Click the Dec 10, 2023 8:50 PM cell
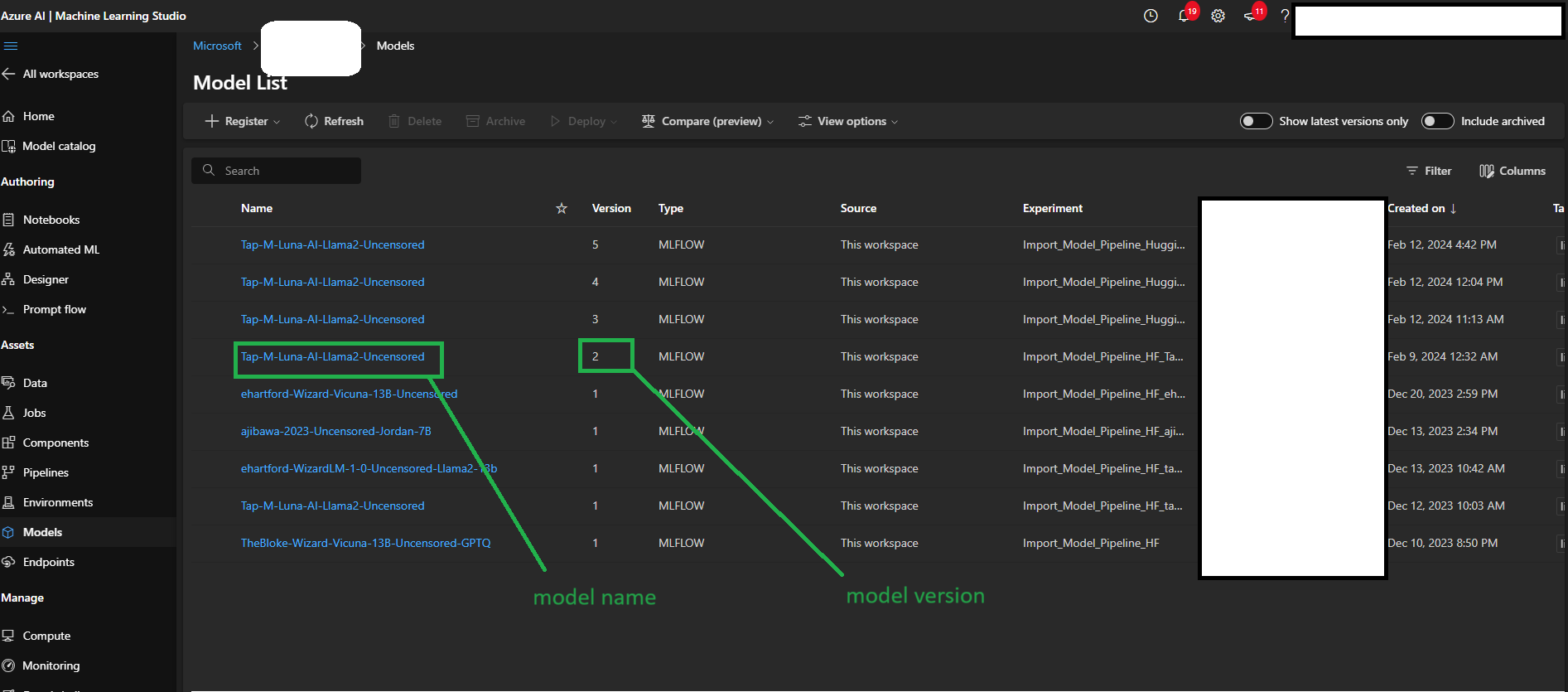The width and height of the screenshot is (1568, 692). [1442, 543]
